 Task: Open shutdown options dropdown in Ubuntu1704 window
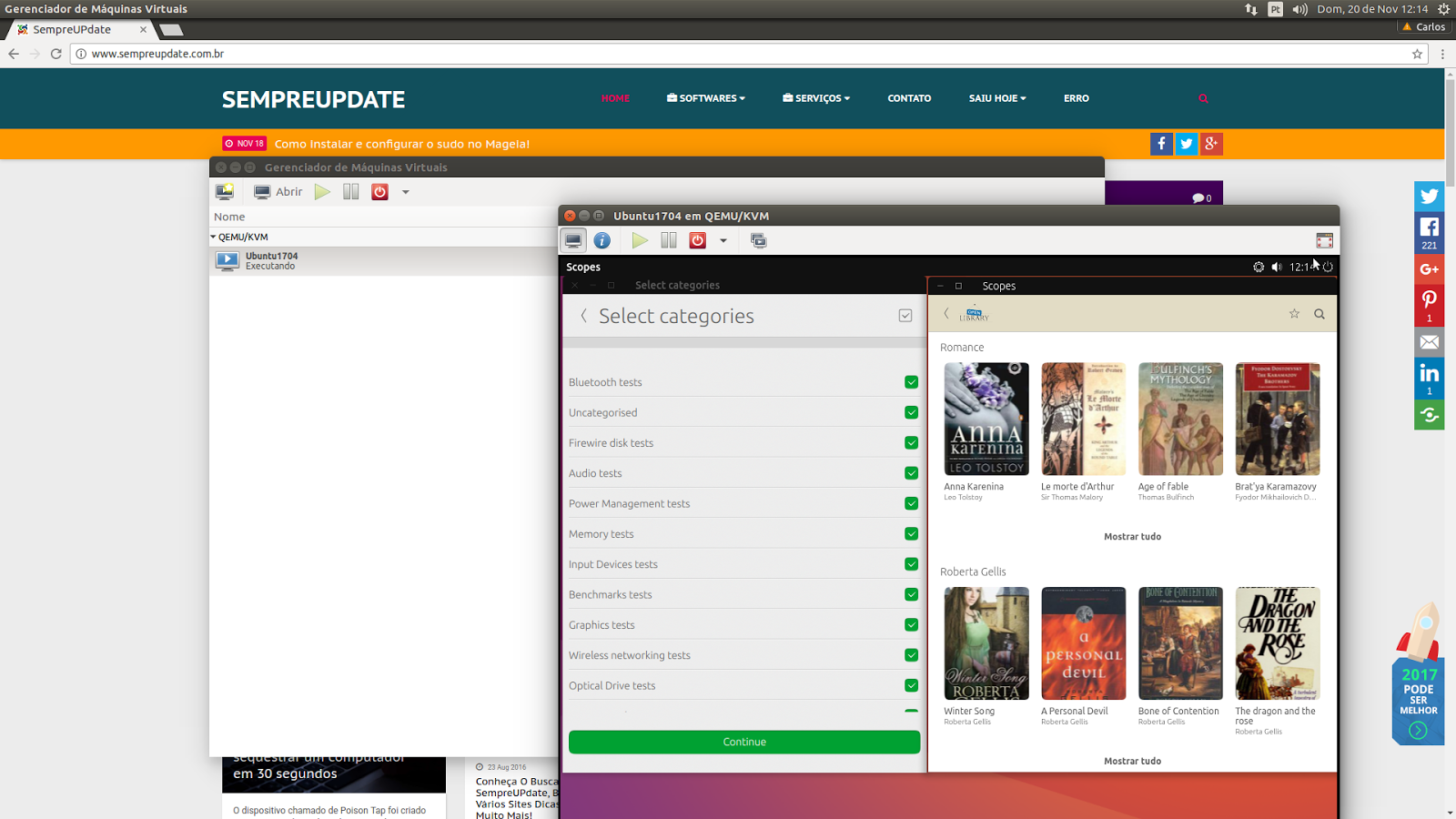tap(723, 241)
